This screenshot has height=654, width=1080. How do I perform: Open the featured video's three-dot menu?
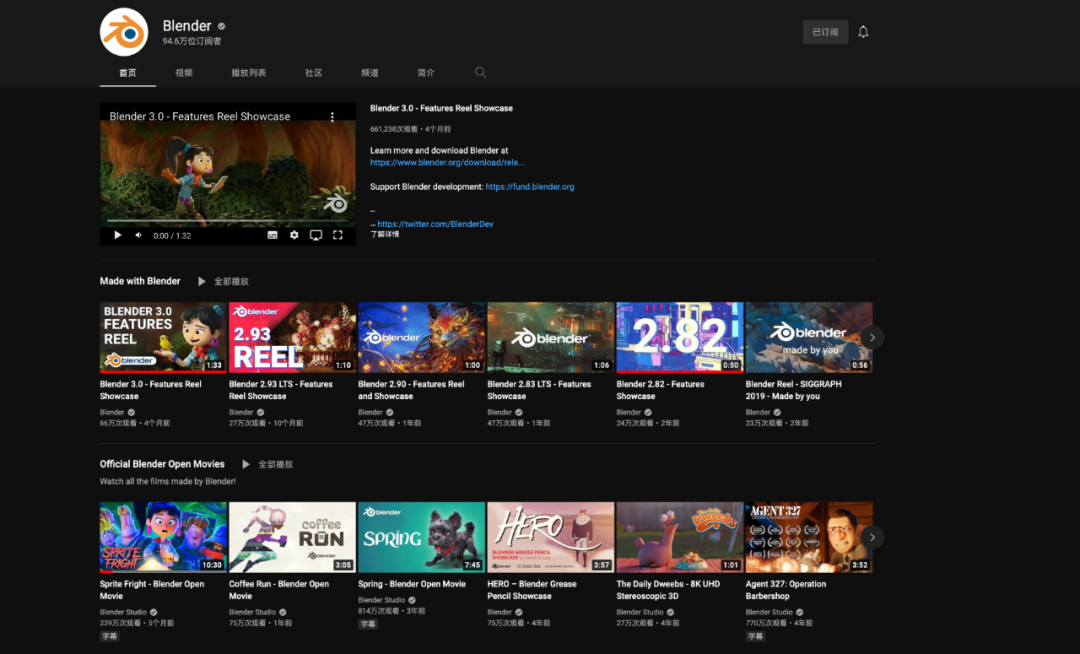pos(332,117)
